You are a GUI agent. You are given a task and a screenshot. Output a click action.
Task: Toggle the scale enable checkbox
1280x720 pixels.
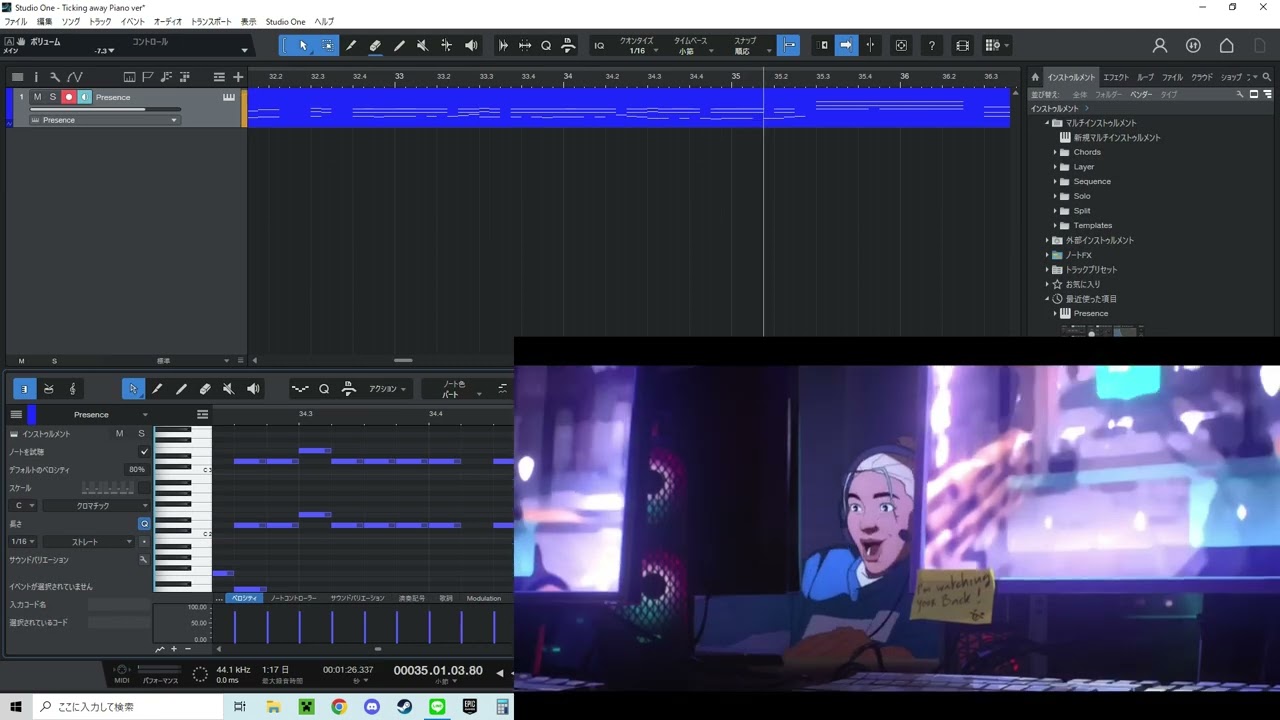point(144,488)
